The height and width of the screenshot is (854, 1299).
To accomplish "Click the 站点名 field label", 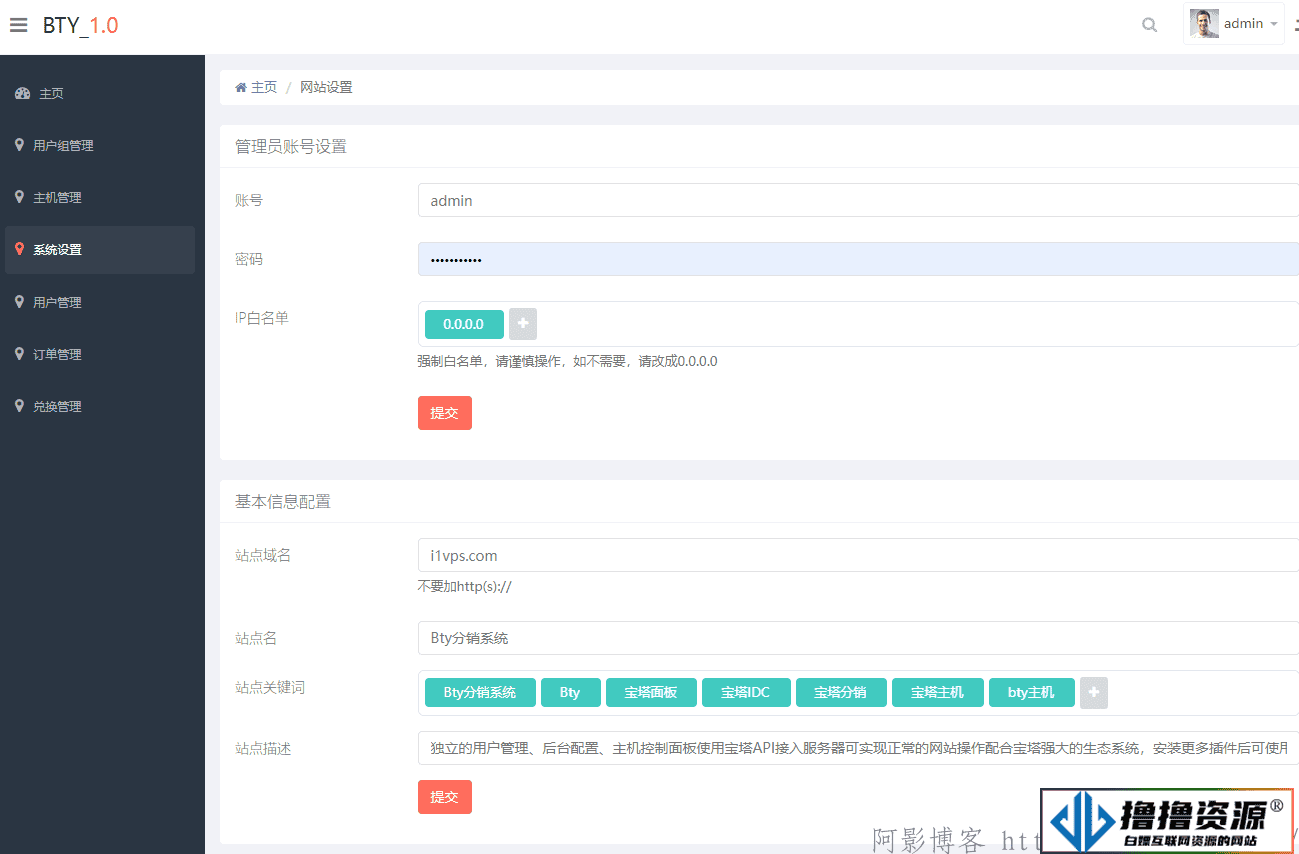I will (256, 637).
